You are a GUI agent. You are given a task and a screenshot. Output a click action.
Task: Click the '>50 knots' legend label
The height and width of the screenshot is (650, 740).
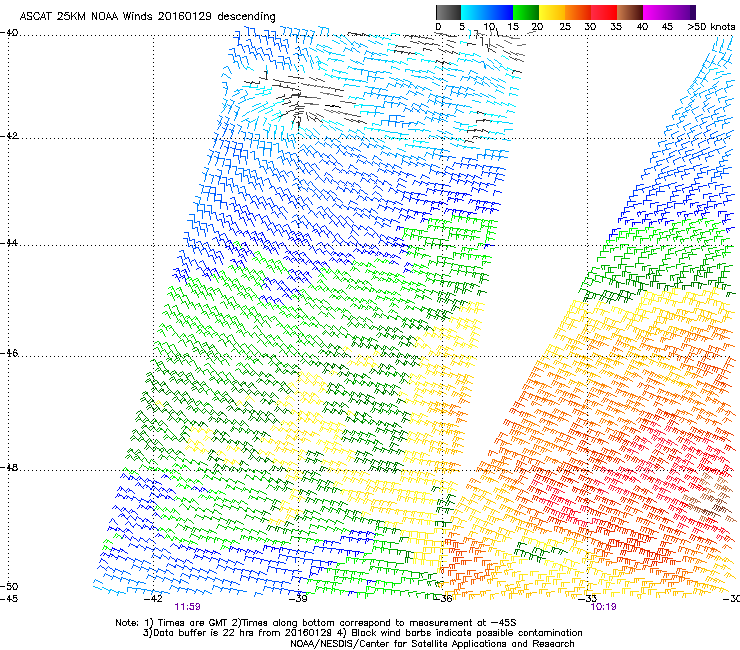[x=711, y=26]
